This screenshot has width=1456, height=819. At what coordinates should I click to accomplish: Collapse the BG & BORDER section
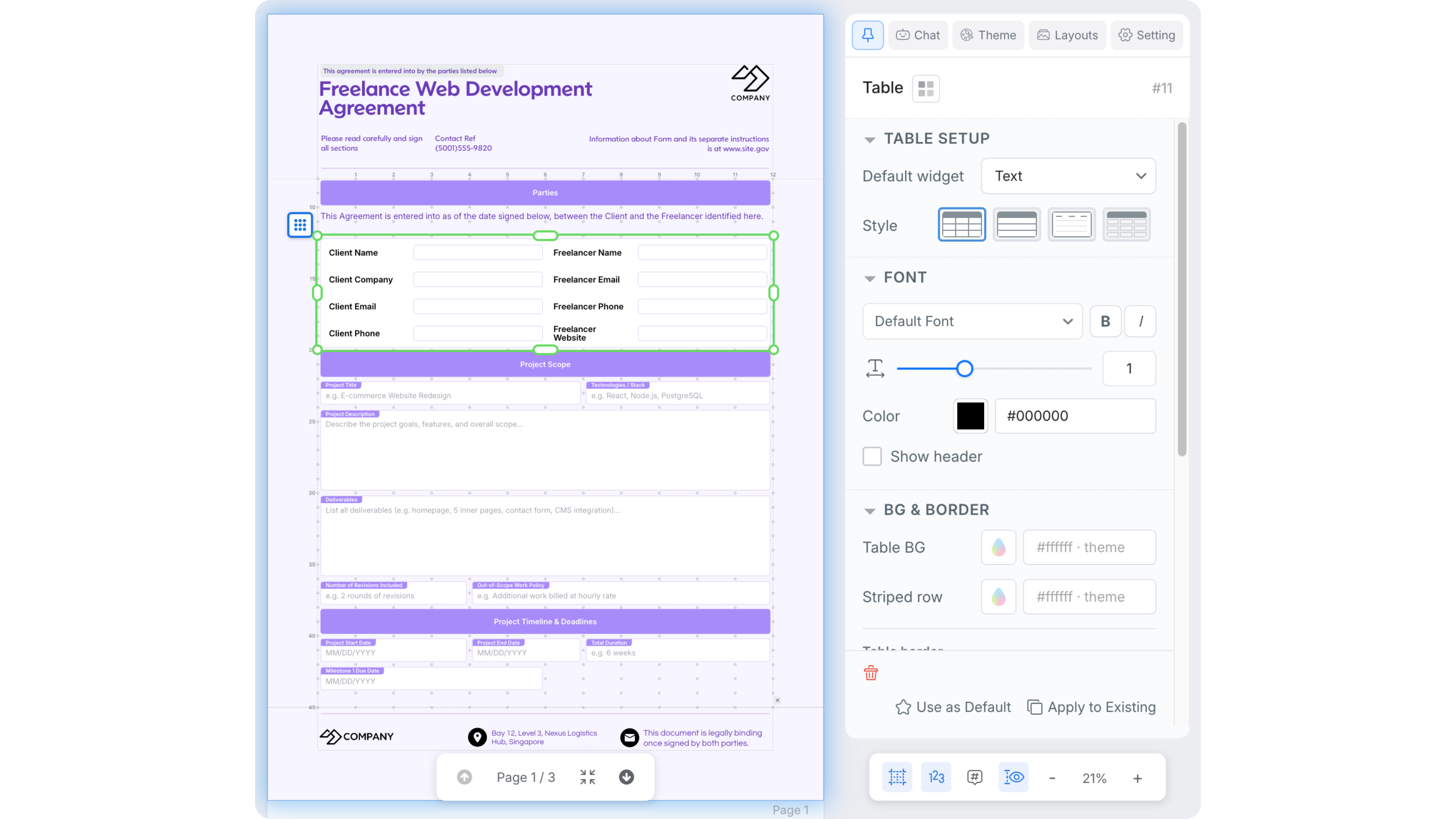click(870, 511)
